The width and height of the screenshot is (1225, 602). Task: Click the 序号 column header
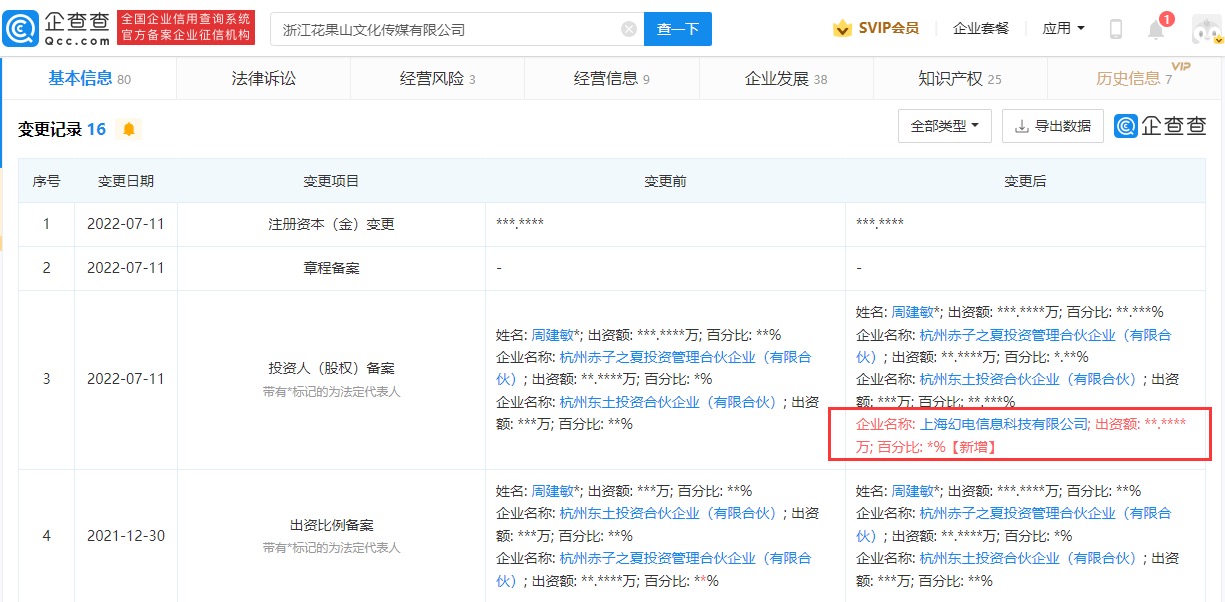point(46,181)
